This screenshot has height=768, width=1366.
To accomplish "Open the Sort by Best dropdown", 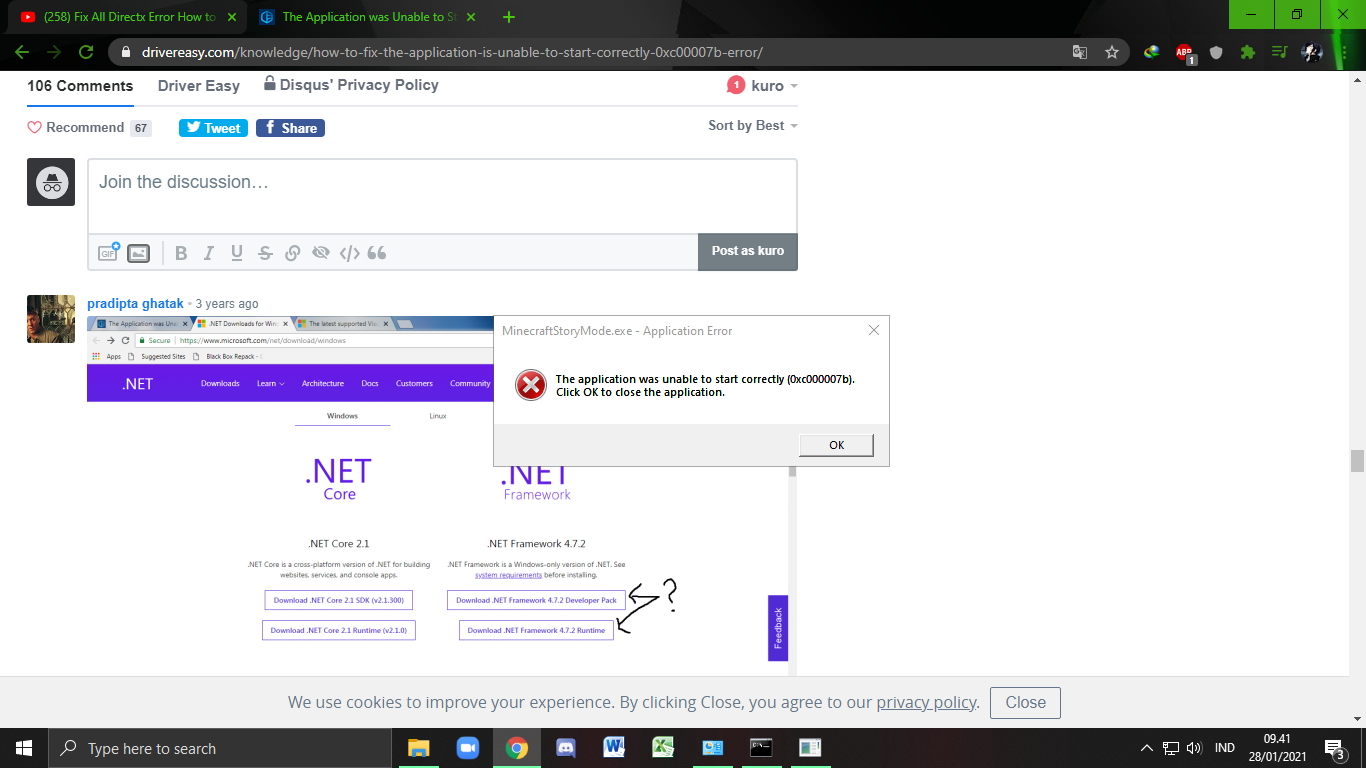I will point(752,126).
